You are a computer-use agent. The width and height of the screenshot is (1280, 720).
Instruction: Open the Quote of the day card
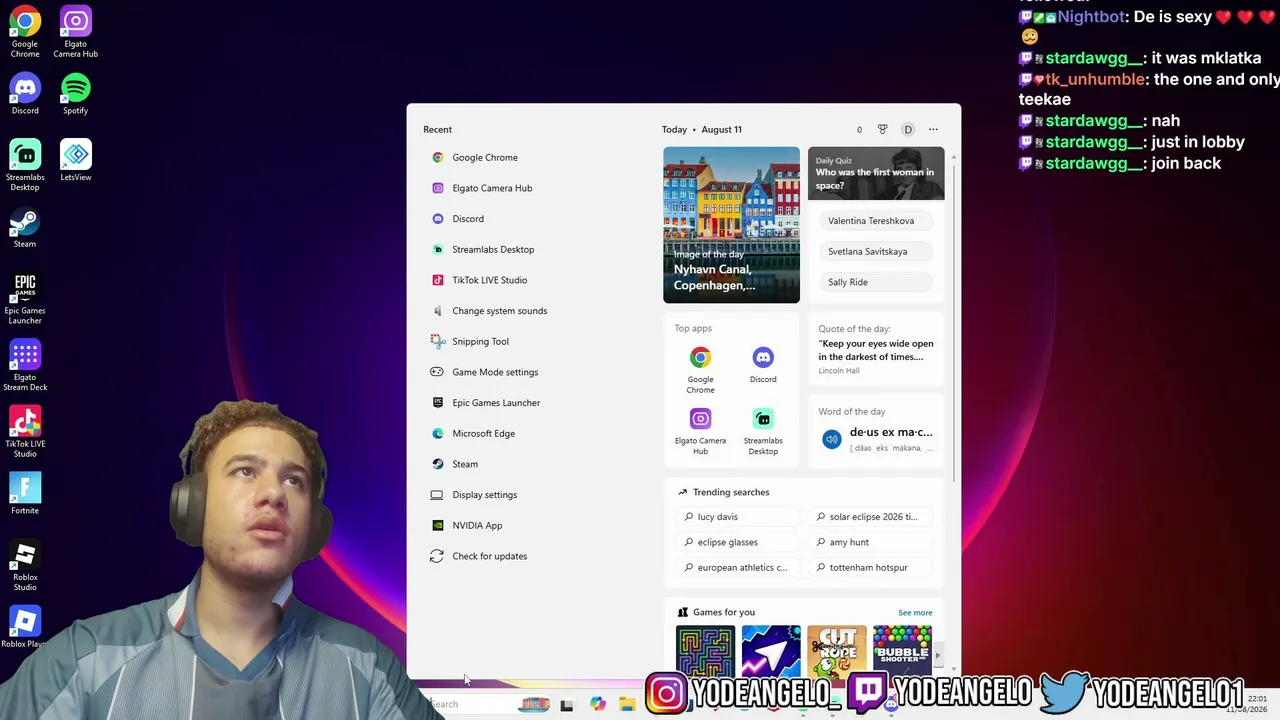click(x=876, y=349)
